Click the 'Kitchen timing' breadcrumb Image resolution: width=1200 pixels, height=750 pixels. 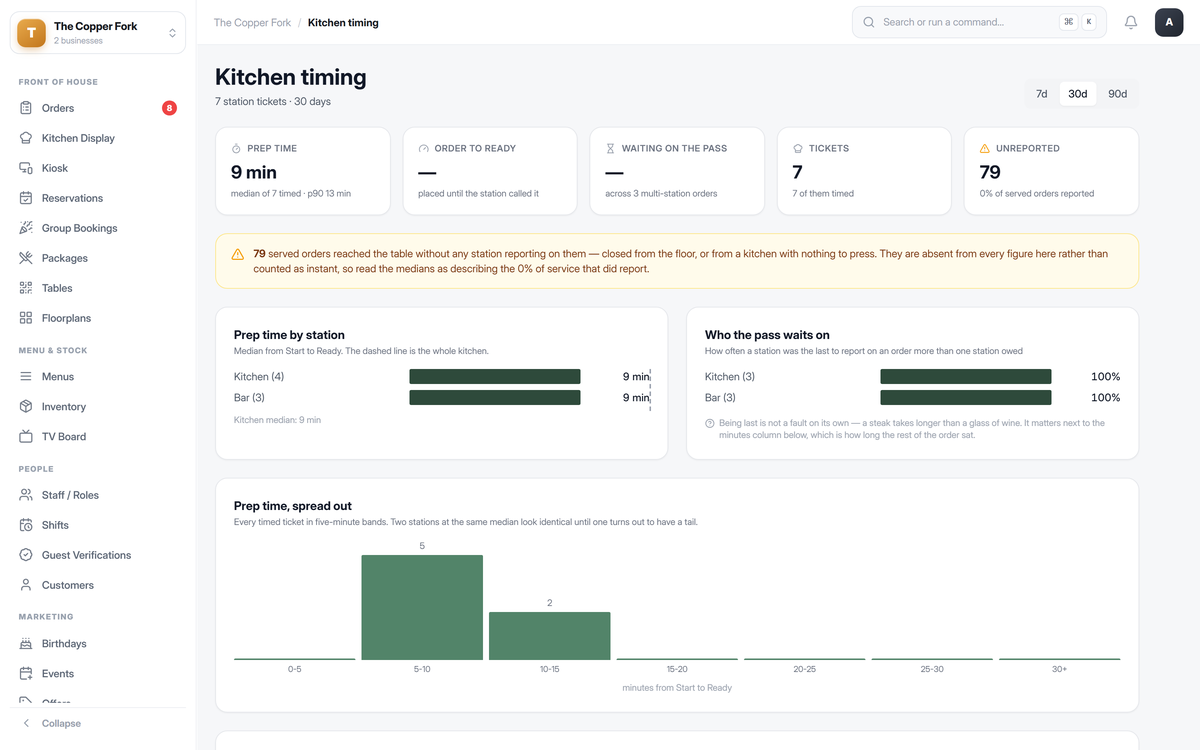[x=343, y=22]
